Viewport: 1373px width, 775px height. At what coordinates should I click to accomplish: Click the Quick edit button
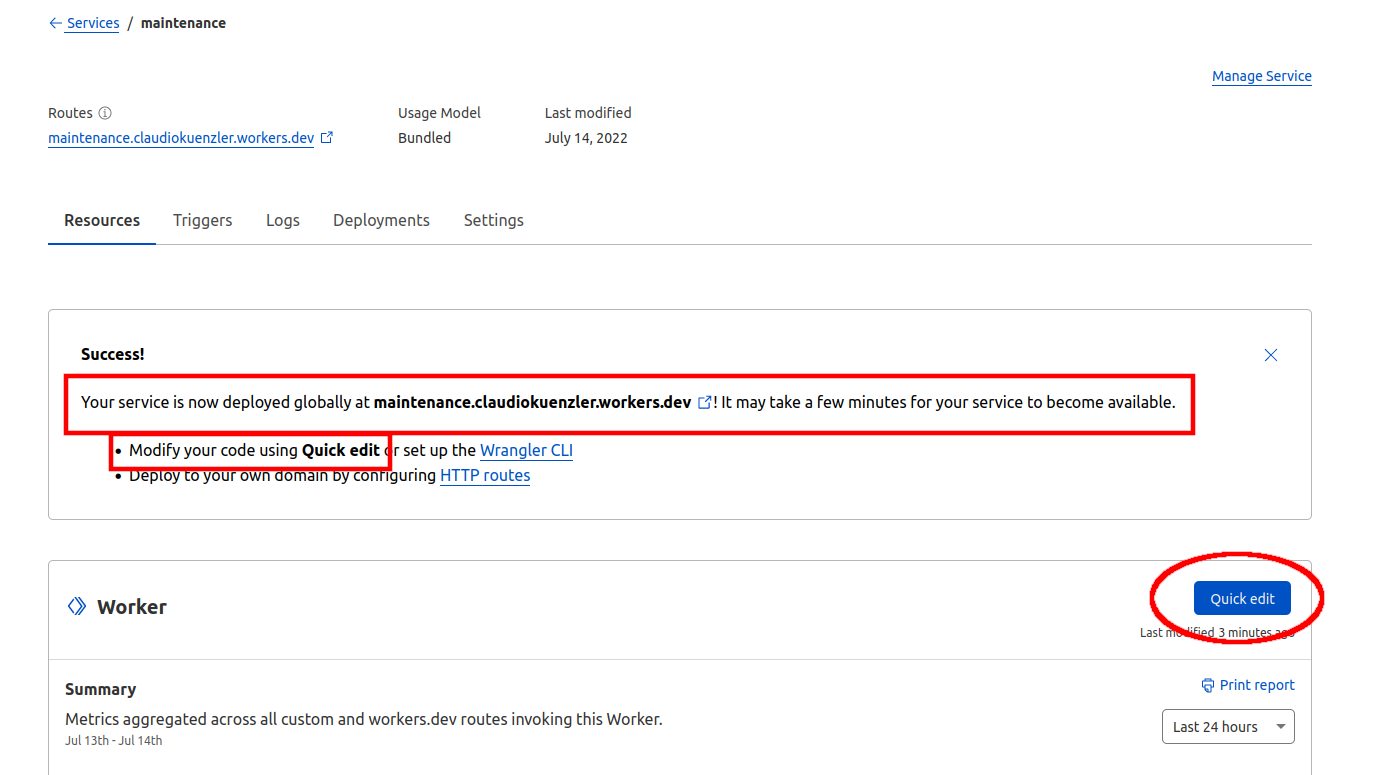(x=1242, y=598)
